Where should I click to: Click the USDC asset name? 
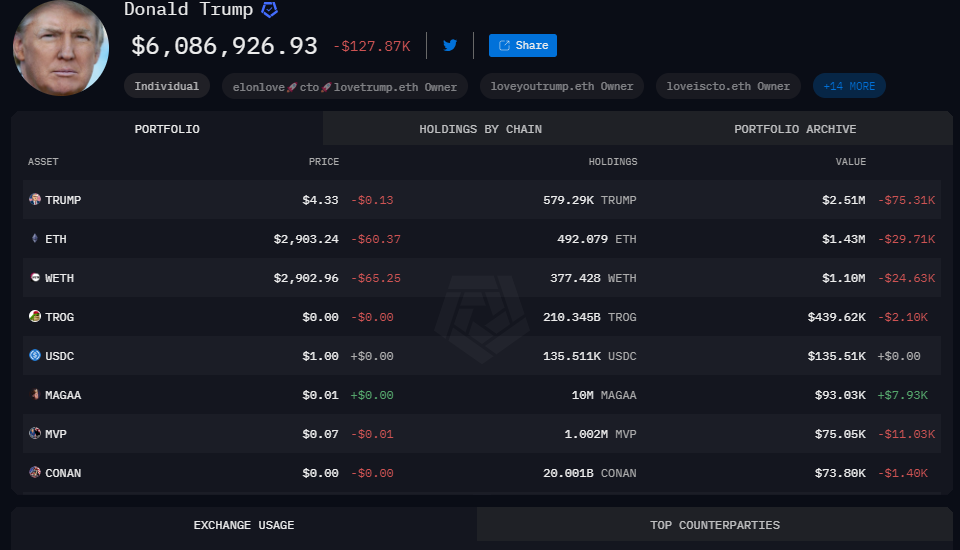59,356
